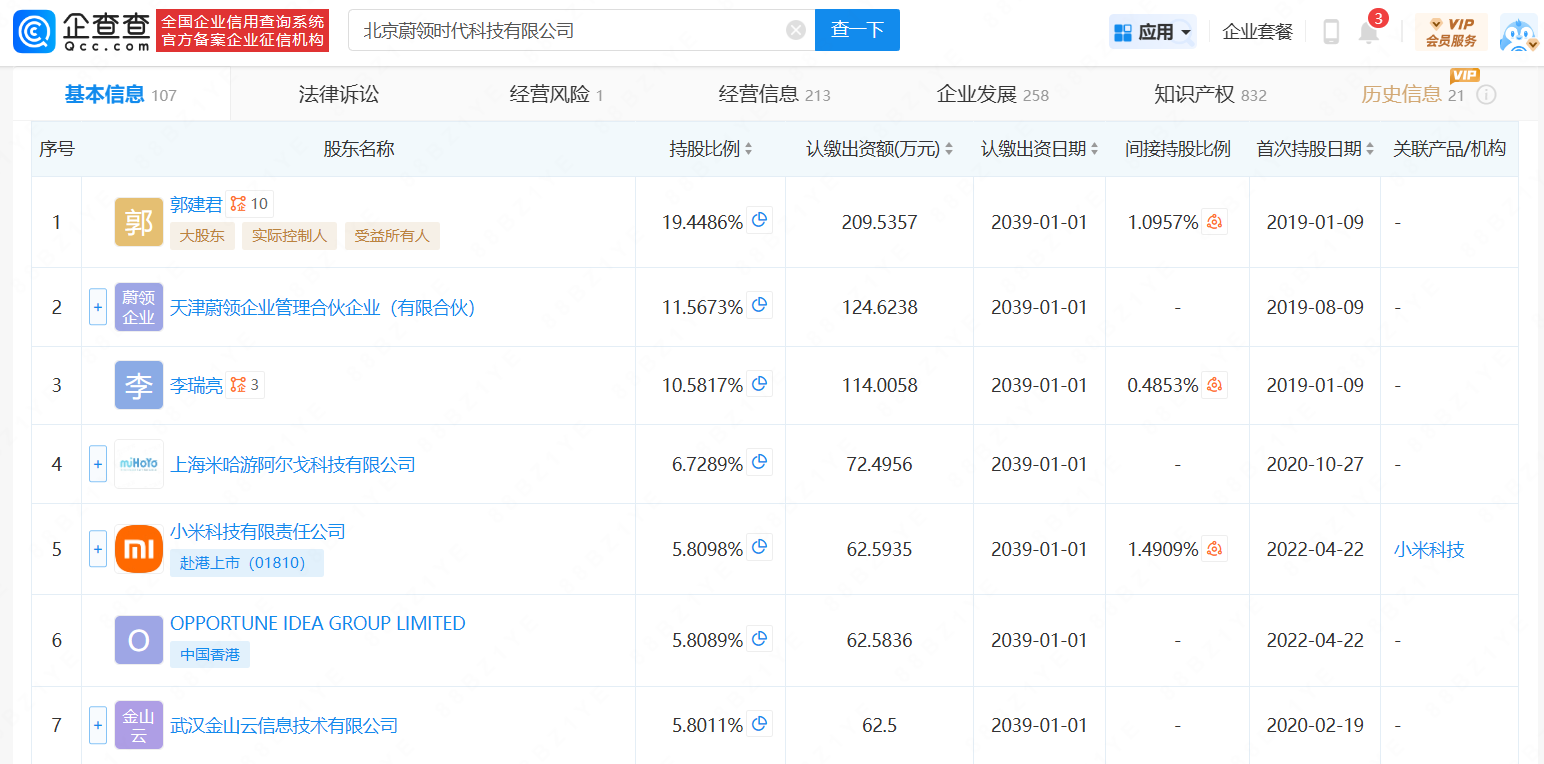Switch to 基本信息 tab
The height and width of the screenshot is (764, 1544).
tap(121, 95)
